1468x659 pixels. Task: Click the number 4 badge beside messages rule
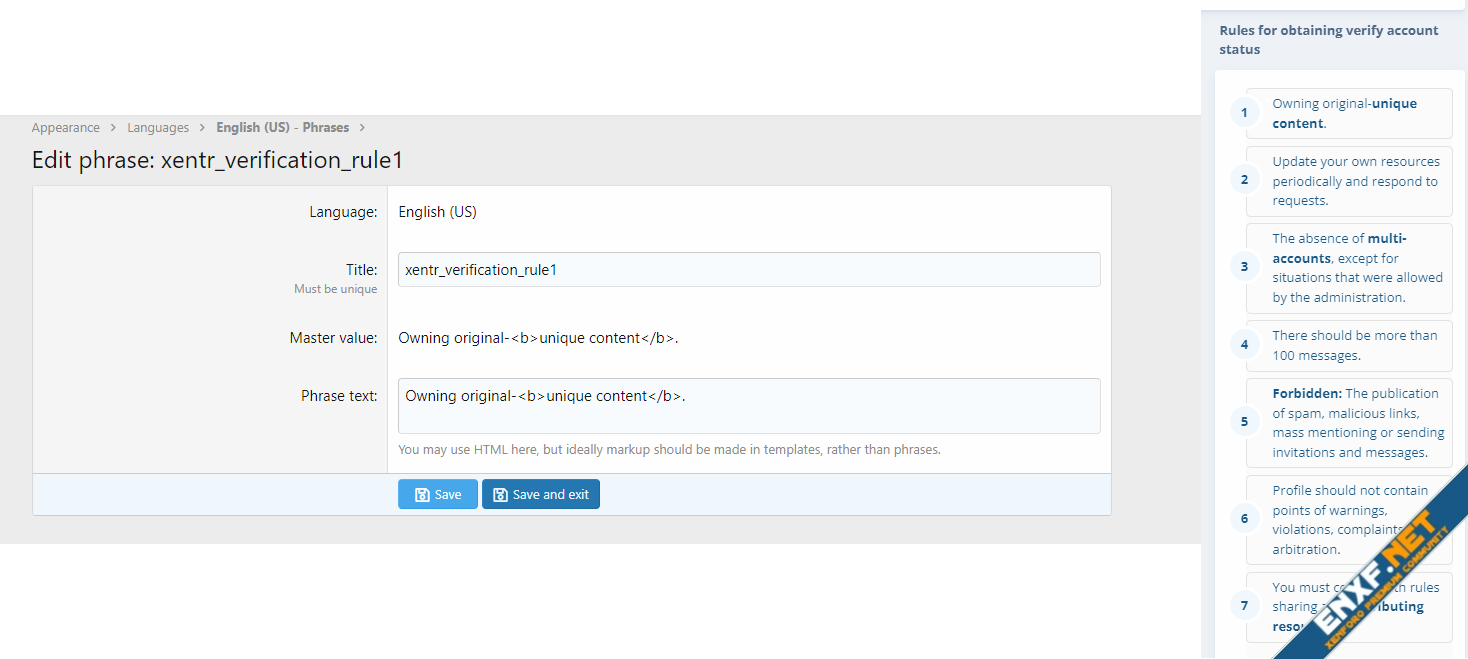coord(1244,345)
